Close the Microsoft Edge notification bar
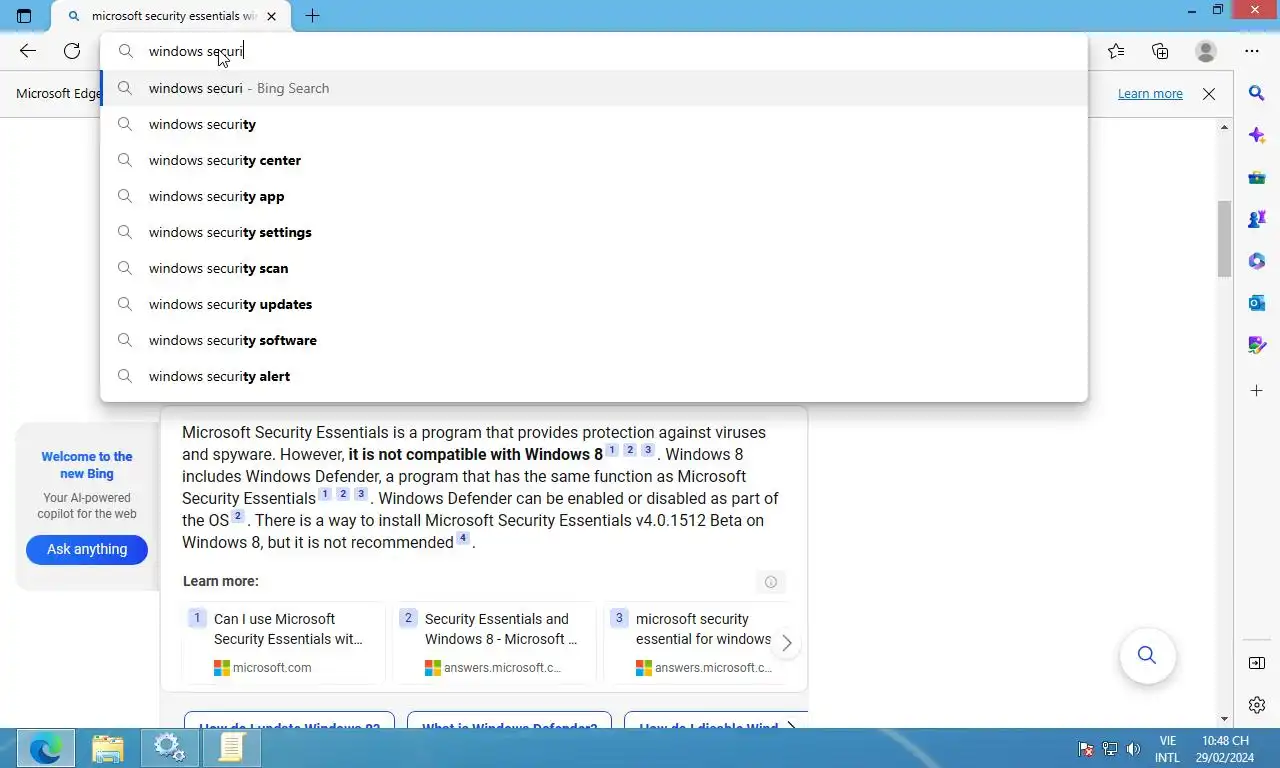Image resolution: width=1280 pixels, height=768 pixels. click(x=1209, y=94)
